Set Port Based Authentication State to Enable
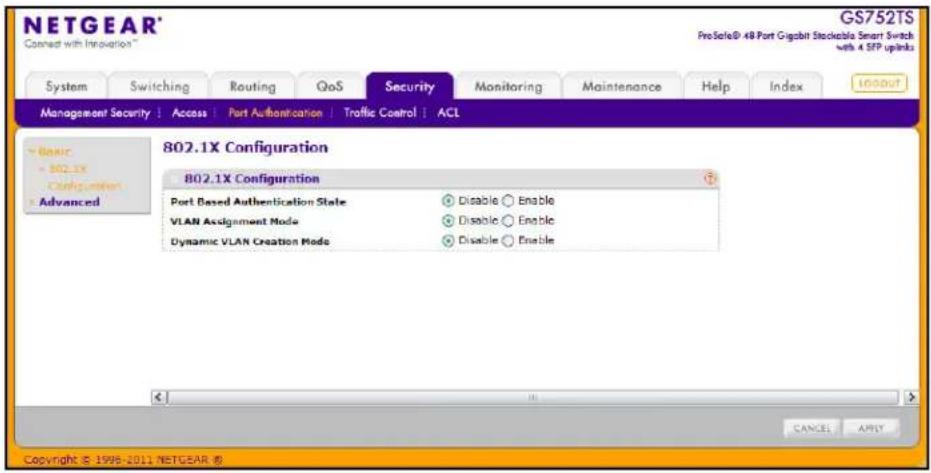Viewport: 931px width, 473px height. (x=508, y=201)
